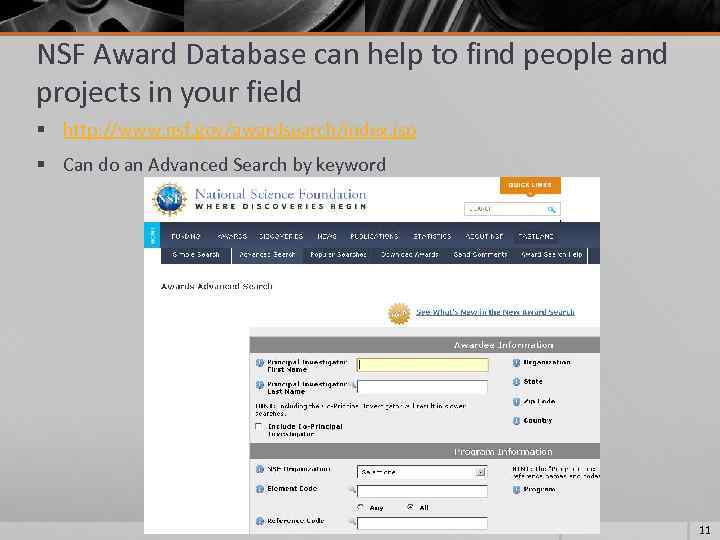Switch to the Popular Searches tab
Viewport: 720px width, 540px height.
[338, 254]
